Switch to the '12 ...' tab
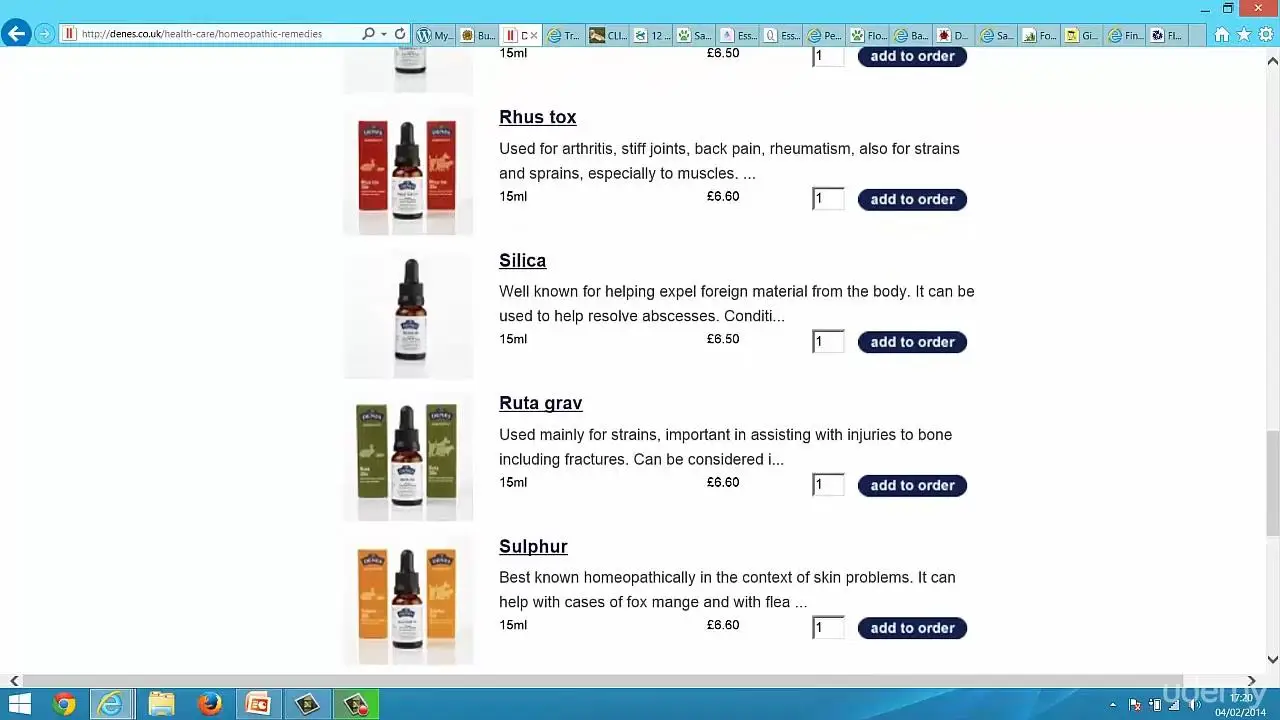Screen dimensions: 1280x720 pos(652,35)
